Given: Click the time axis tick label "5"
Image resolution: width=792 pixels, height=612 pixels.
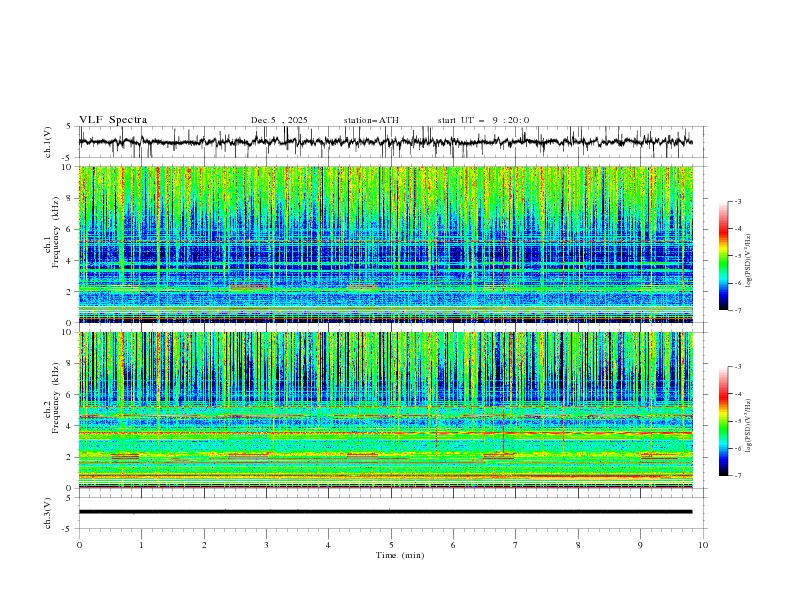Looking at the screenshot, I should 391,545.
